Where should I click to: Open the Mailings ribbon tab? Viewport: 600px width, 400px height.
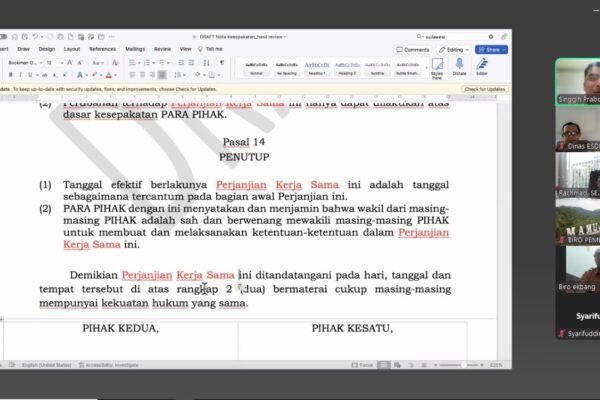coord(135,49)
